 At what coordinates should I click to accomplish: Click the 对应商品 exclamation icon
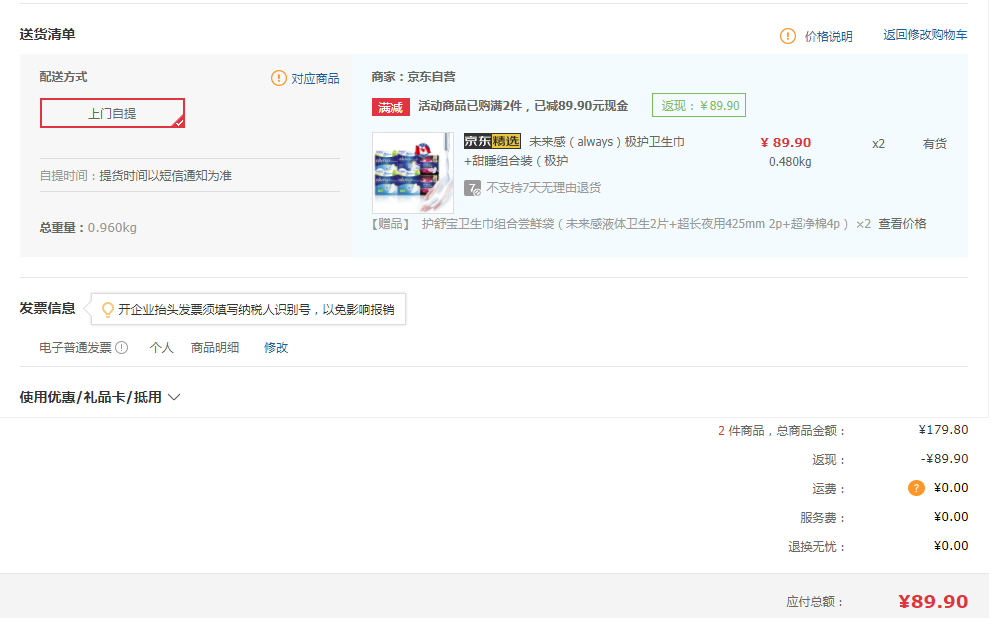(278, 78)
